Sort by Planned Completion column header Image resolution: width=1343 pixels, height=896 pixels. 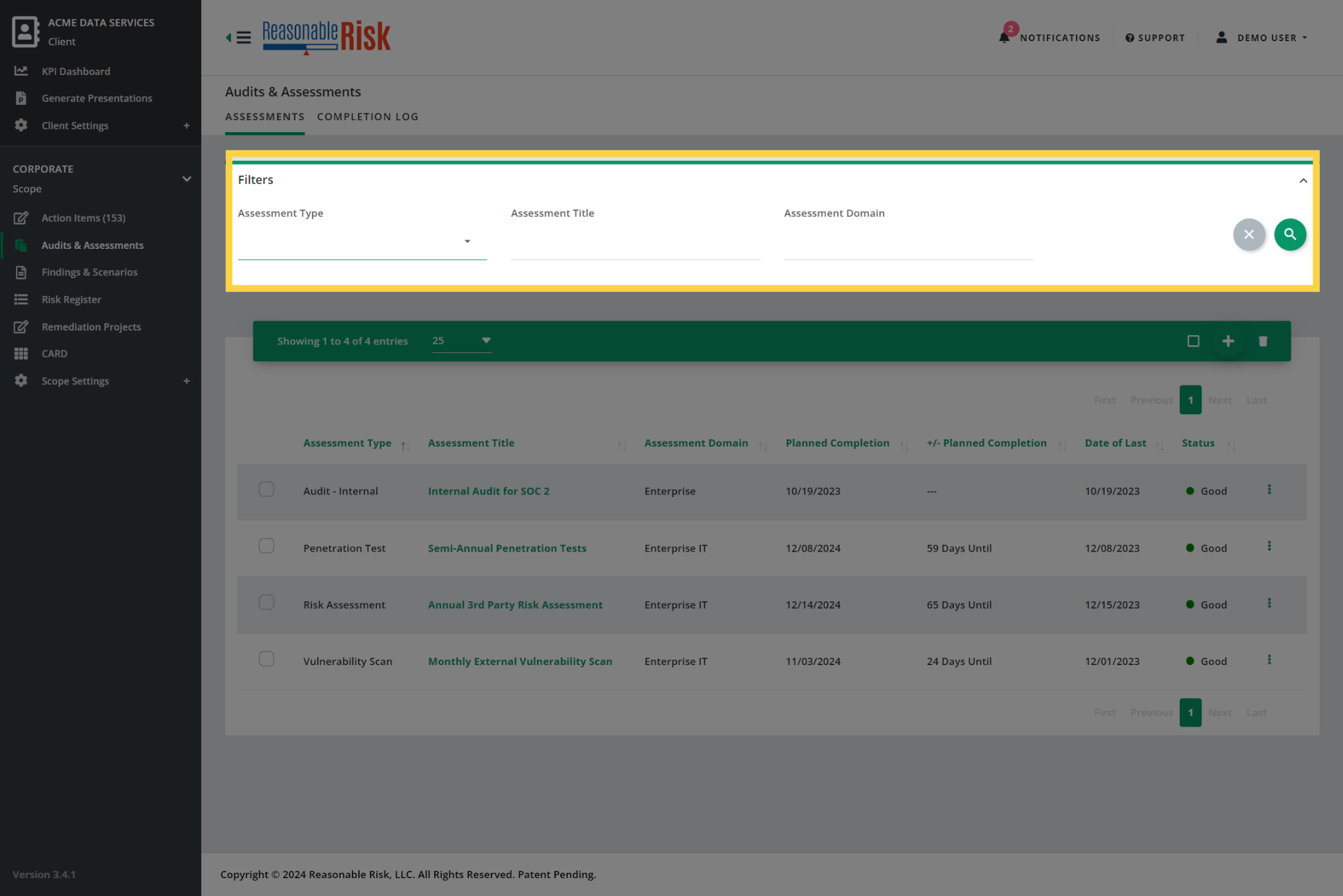point(837,443)
